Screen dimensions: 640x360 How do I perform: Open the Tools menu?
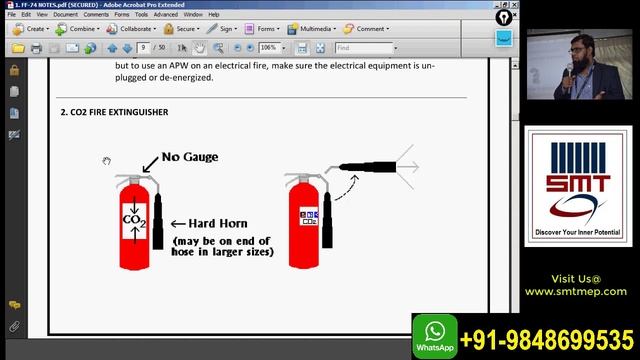pos(141,14)
